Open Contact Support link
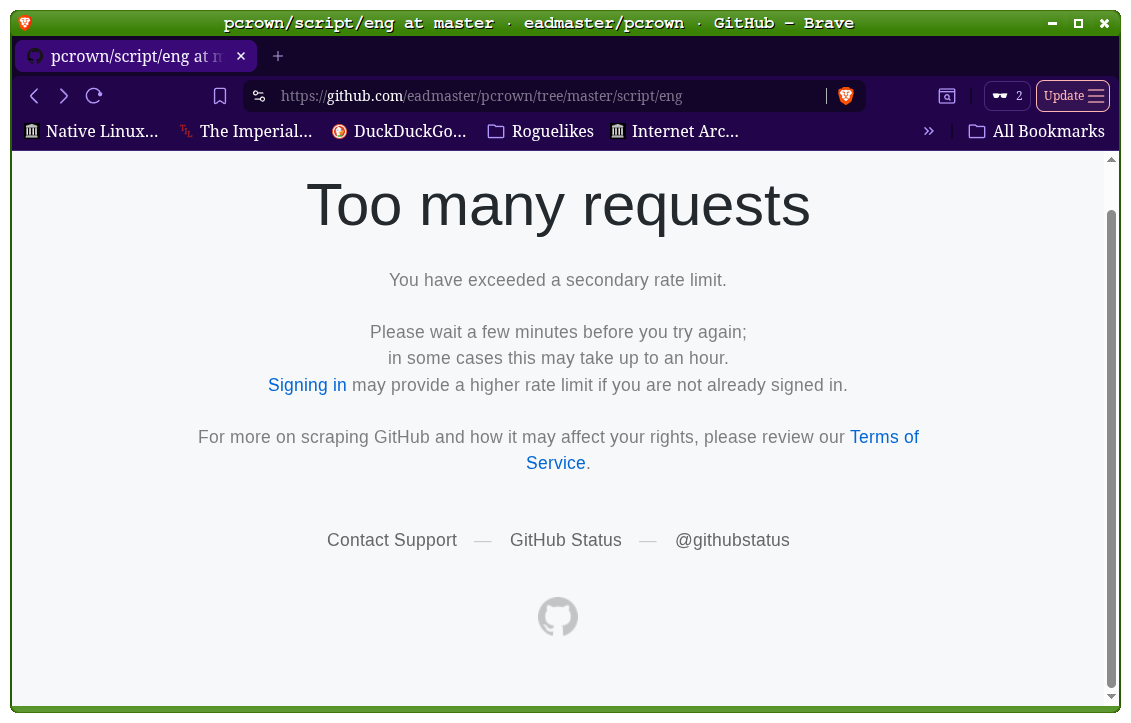This screenshot has height=723, width=1131. (392, 540)
